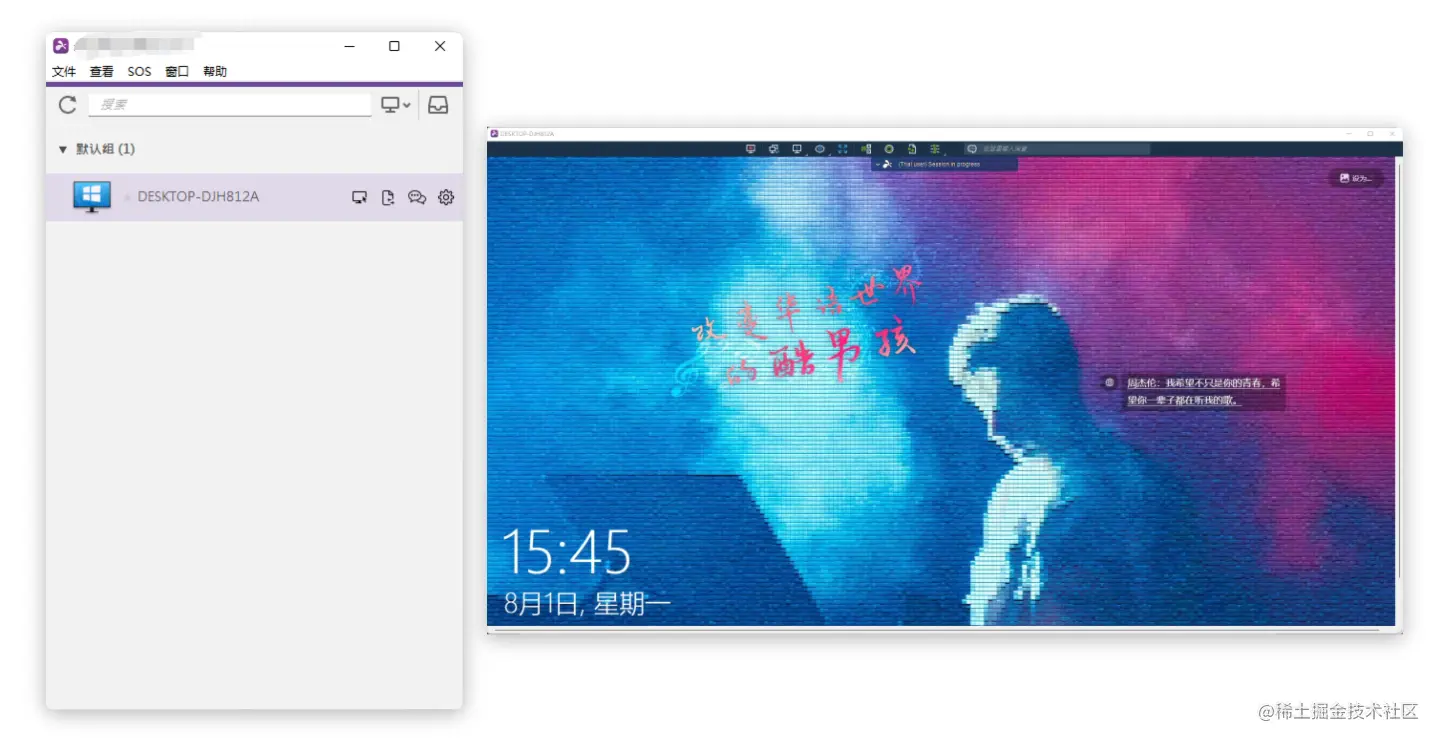Image resolution: width=1440 pixels, height=743 pixels.
Task: Start remote session icon for DESKTOP-DJH812A
Action: [360, 197]
